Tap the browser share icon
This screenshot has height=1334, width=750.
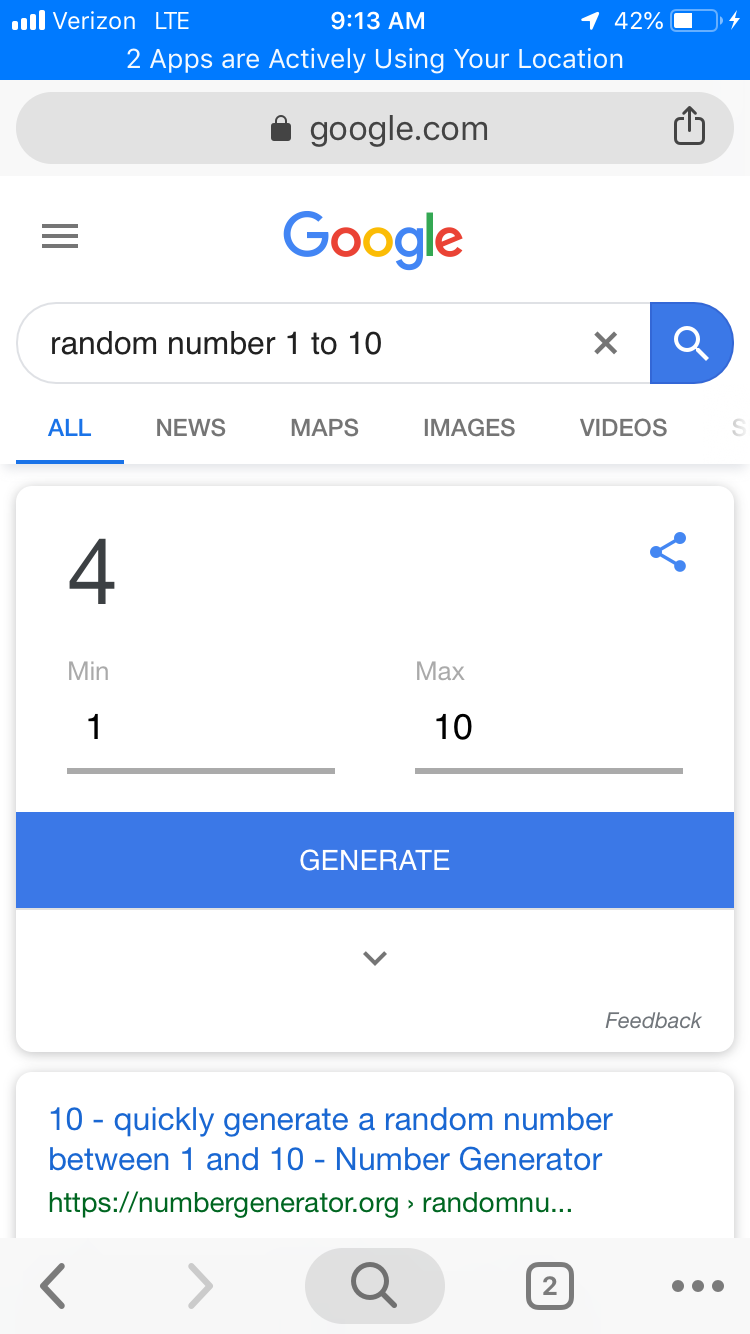coord(689,128)
